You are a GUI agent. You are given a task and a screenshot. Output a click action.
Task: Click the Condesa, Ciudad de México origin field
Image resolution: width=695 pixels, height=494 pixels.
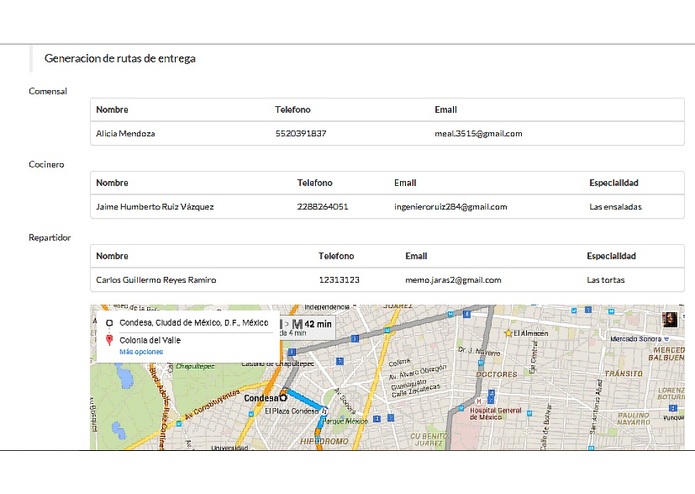(x=194, y=323)
